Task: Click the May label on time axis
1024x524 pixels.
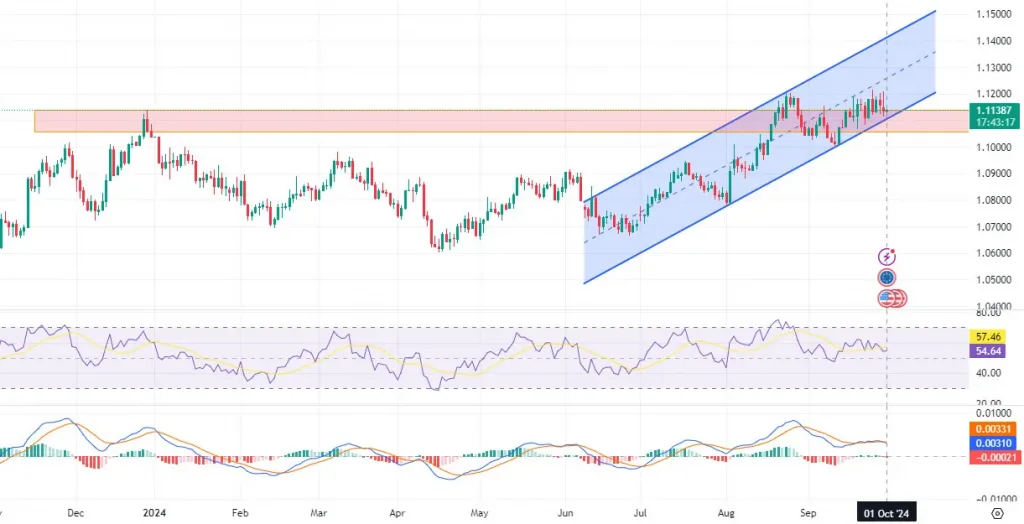Action: (x=480, y=512)
